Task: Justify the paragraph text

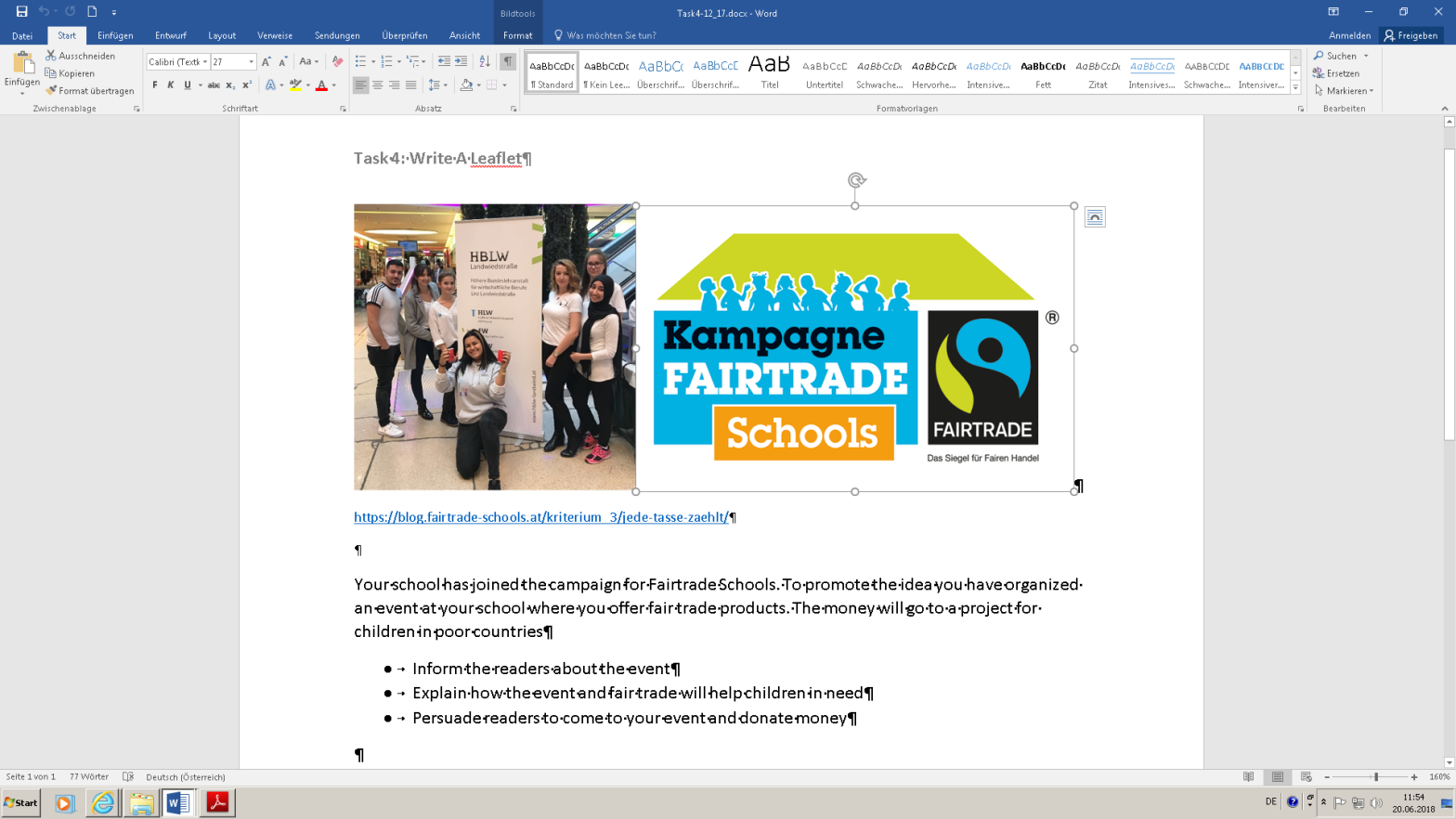Action: click(x=410, y=85)
